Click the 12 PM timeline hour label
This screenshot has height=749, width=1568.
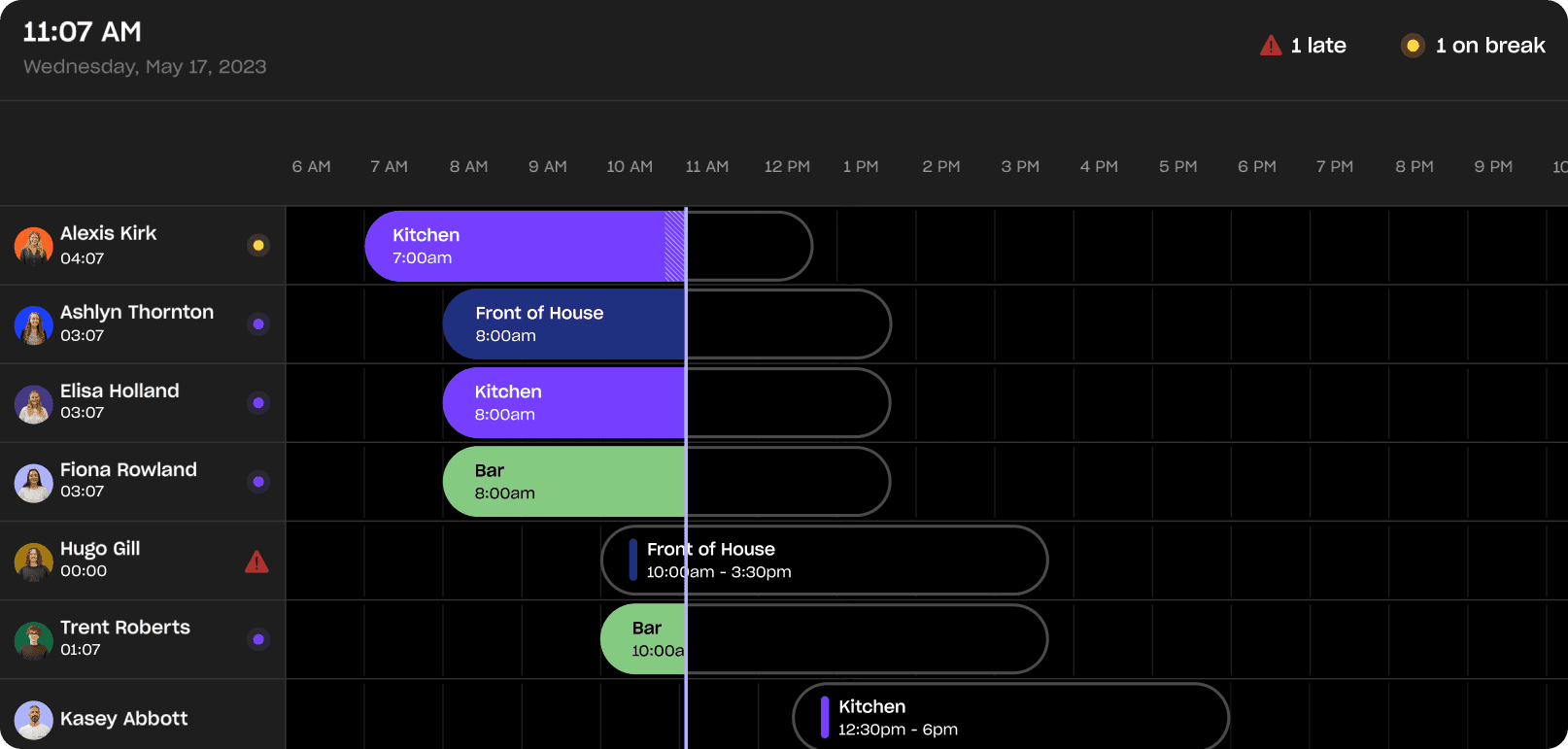(x=787, y=167)
